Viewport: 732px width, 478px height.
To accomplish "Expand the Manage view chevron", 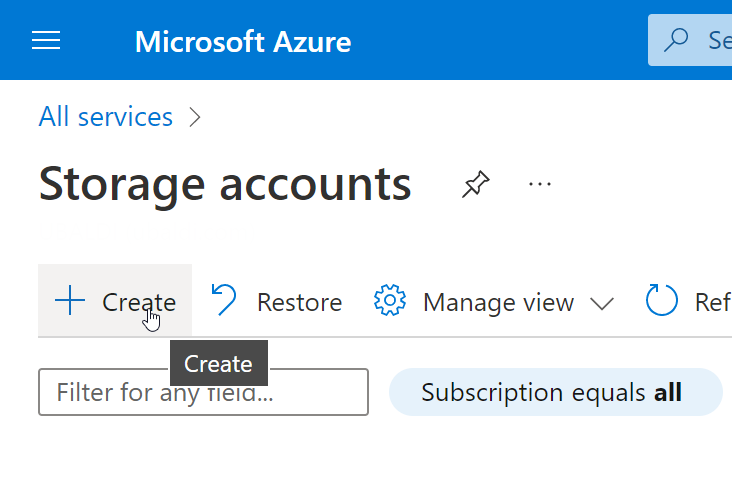I will 602,304.
